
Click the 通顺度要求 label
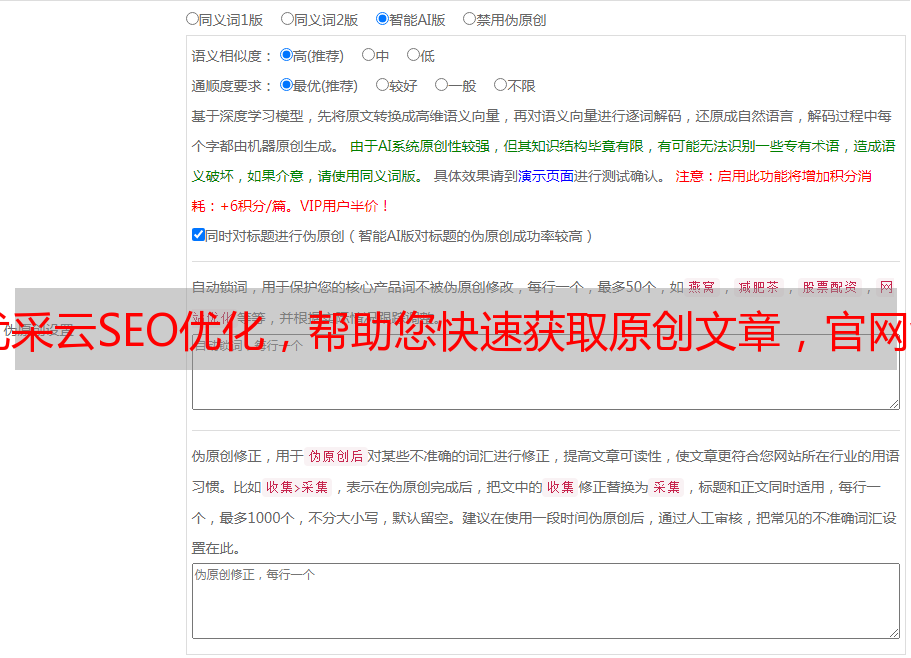[x=232, y=87]
